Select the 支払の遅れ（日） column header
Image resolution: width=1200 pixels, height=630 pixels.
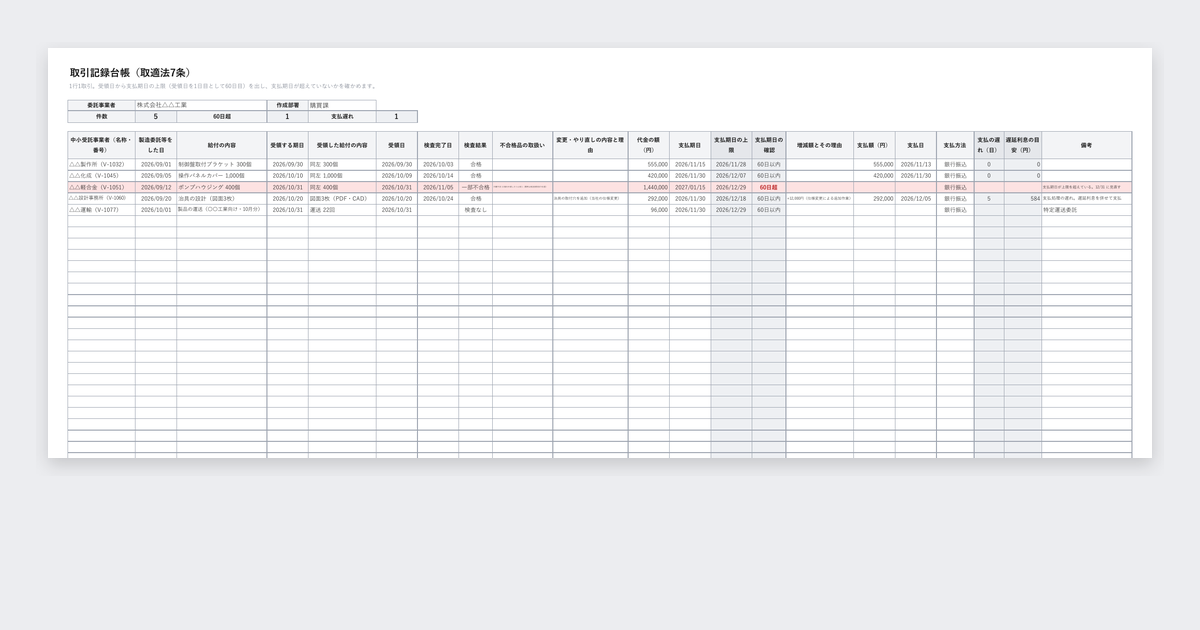pyautogui.click(x=989, y=145)
